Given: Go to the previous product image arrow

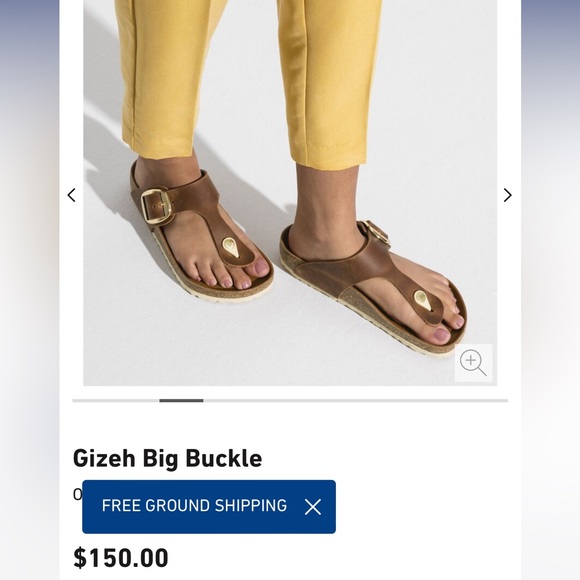Looking at the screenshot, I should coord(71,195).
